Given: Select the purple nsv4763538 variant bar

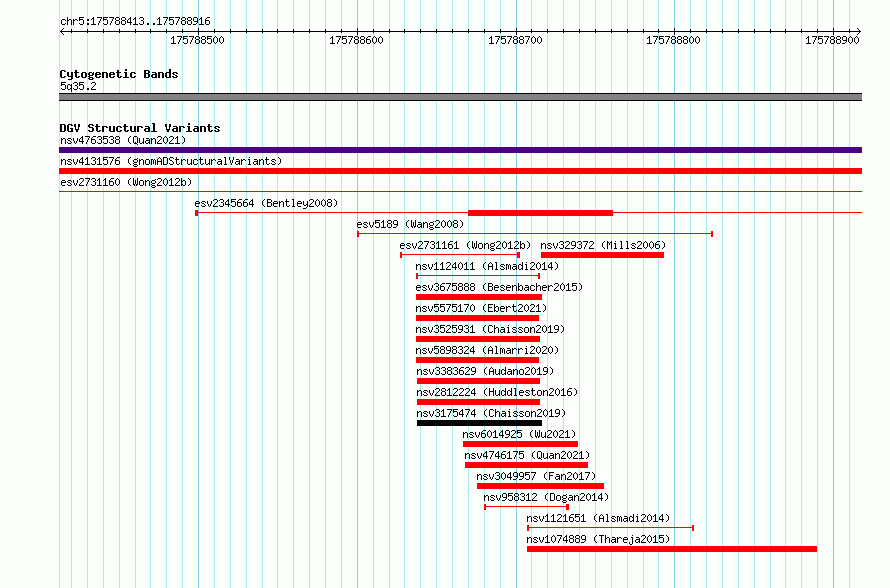Looking at the screenshot, I should [x=460, y=150].
